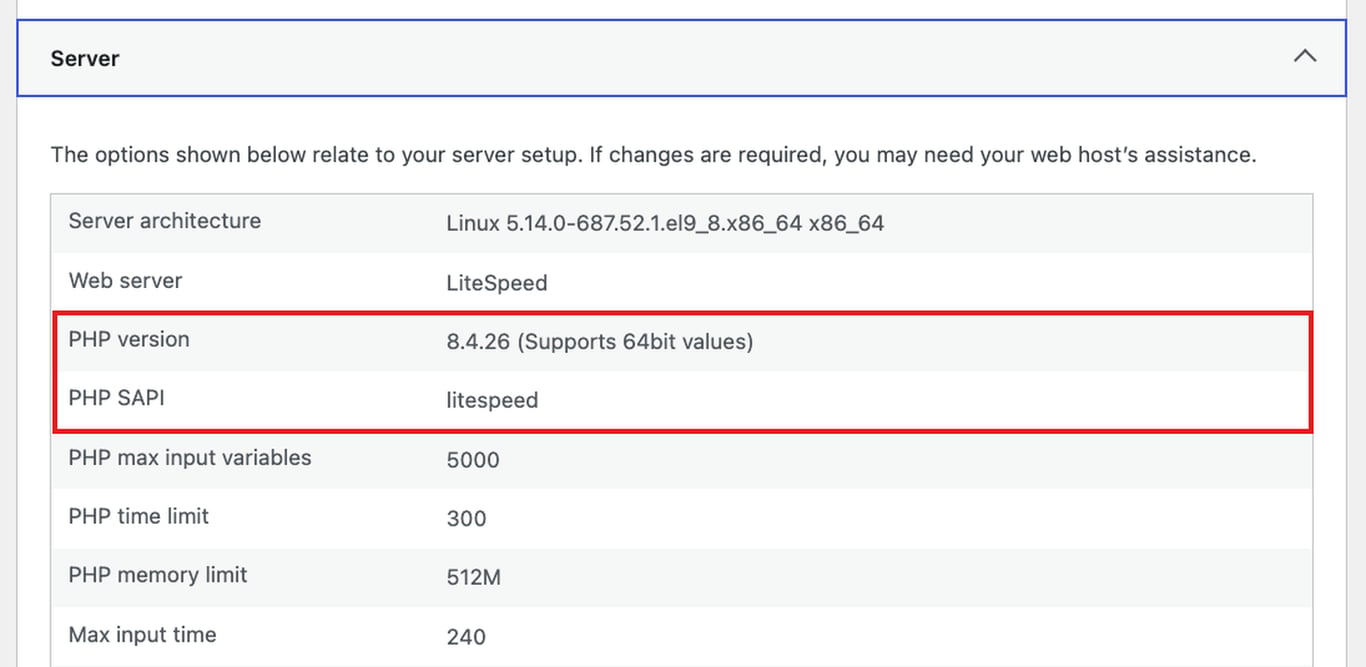Click the 'Web server' label

click(x=125, y=280)
